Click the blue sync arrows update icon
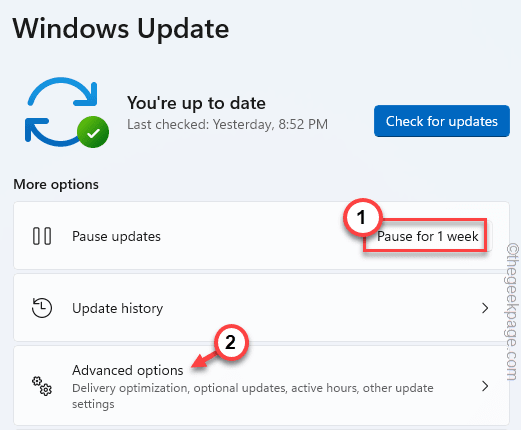Viewport: 521px width, 430px height. (x=62, y=112)
